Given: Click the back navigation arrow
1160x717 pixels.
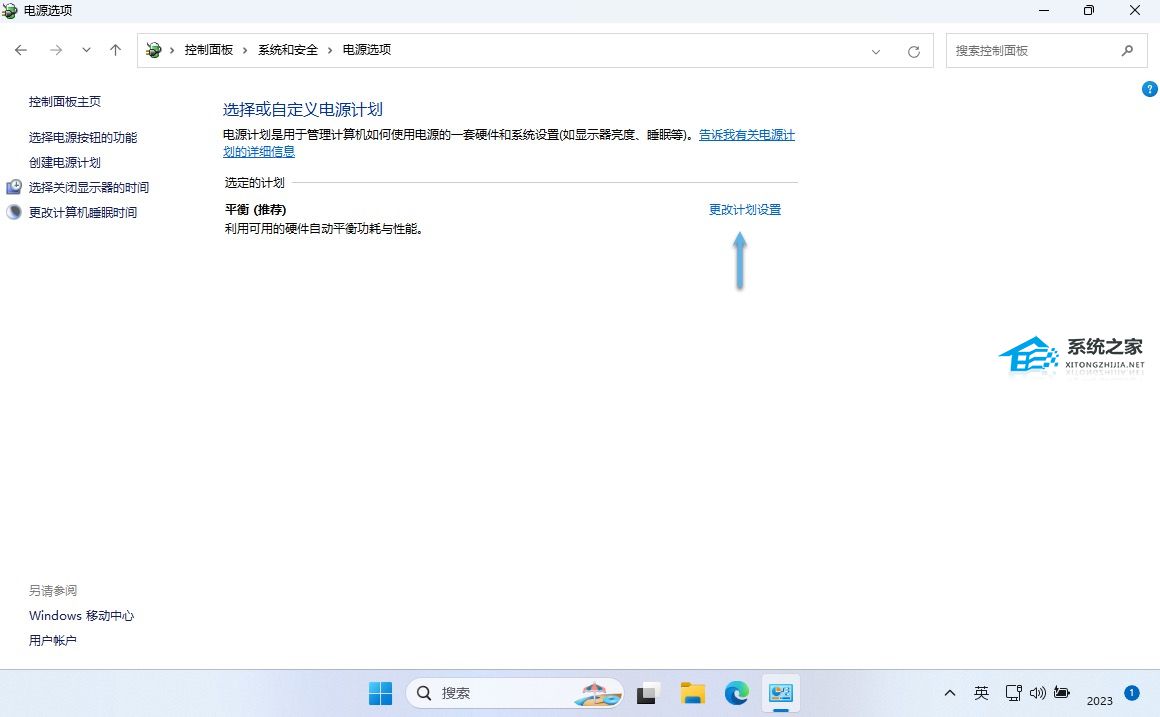Looking at the screenshot, I should point(21,50).
